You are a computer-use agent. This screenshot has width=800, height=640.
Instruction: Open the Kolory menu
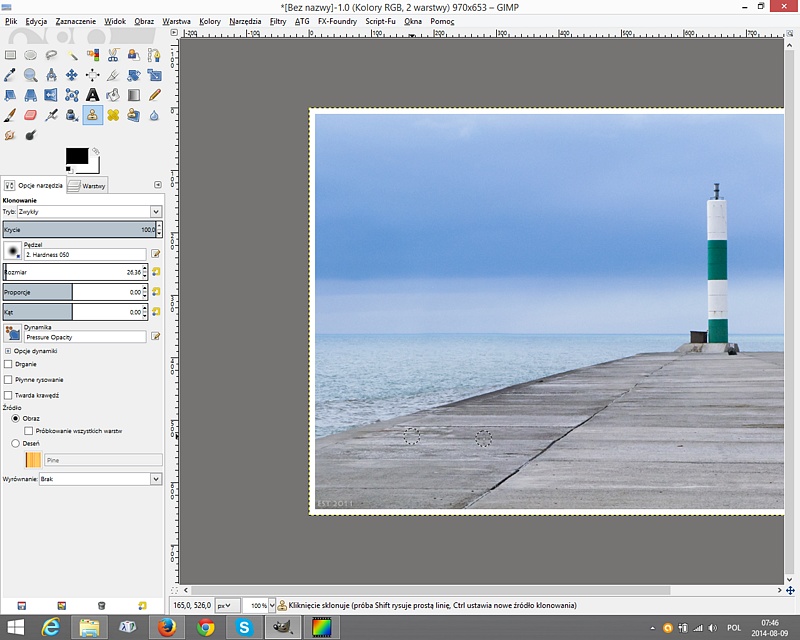click(210, 21)
